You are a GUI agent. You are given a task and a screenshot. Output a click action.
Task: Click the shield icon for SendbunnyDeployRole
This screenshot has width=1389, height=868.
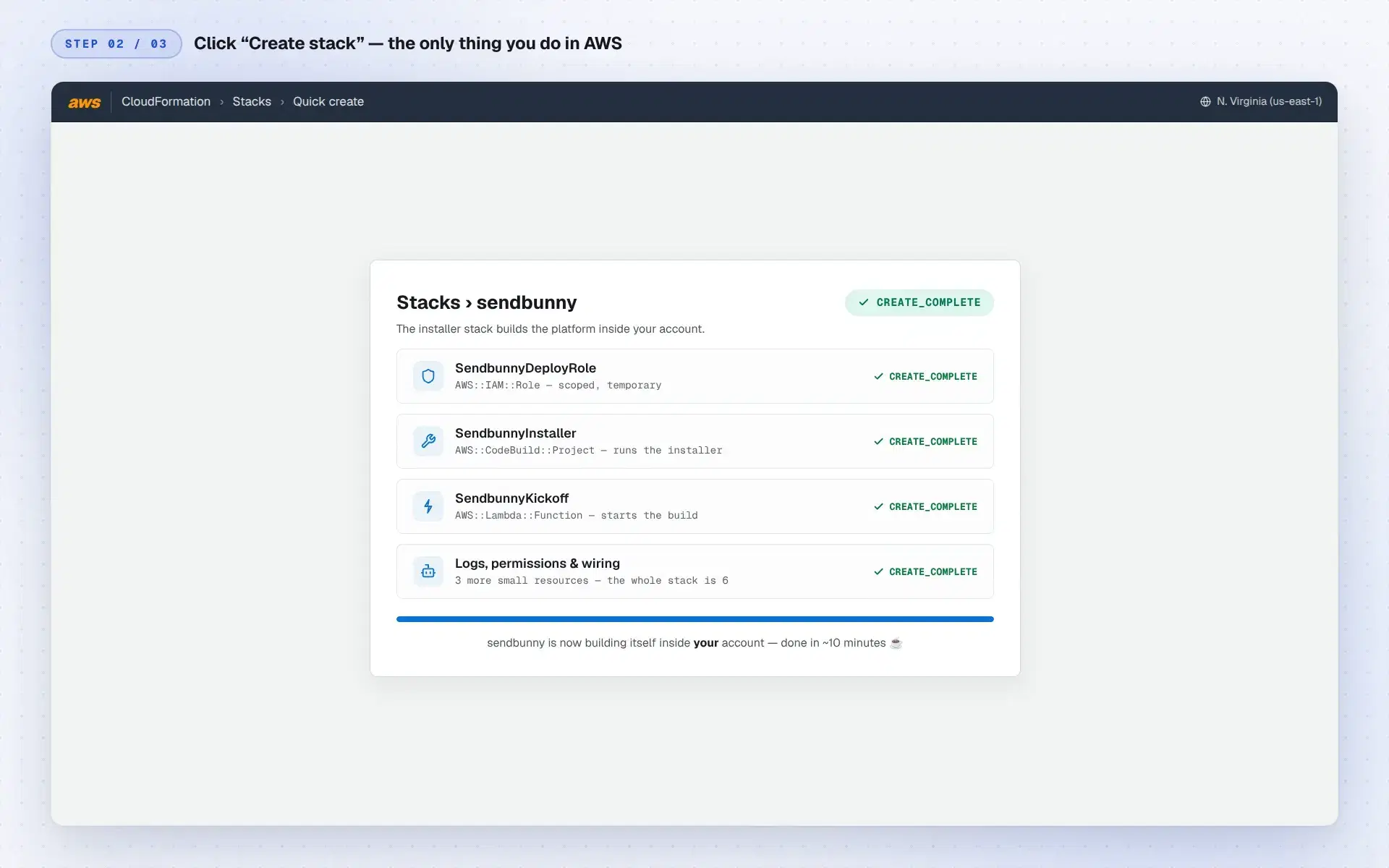(x=428, y=376)
